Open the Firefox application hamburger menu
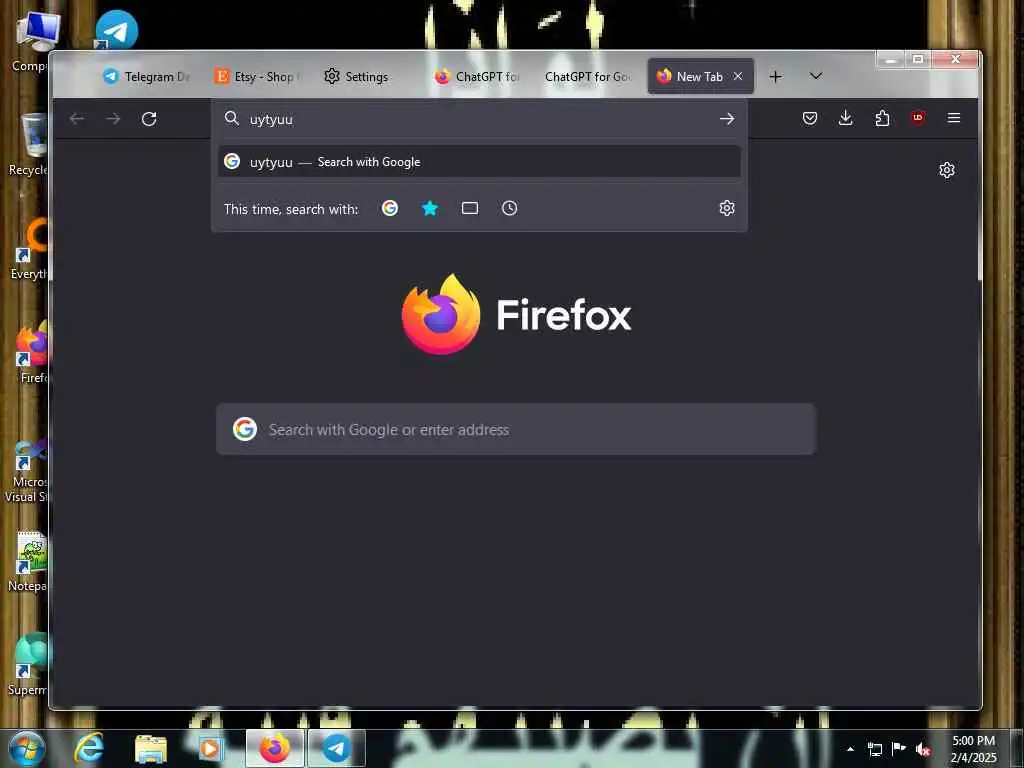The width and height of the screenshot is (1024, 768). click(x=953, y=118)
